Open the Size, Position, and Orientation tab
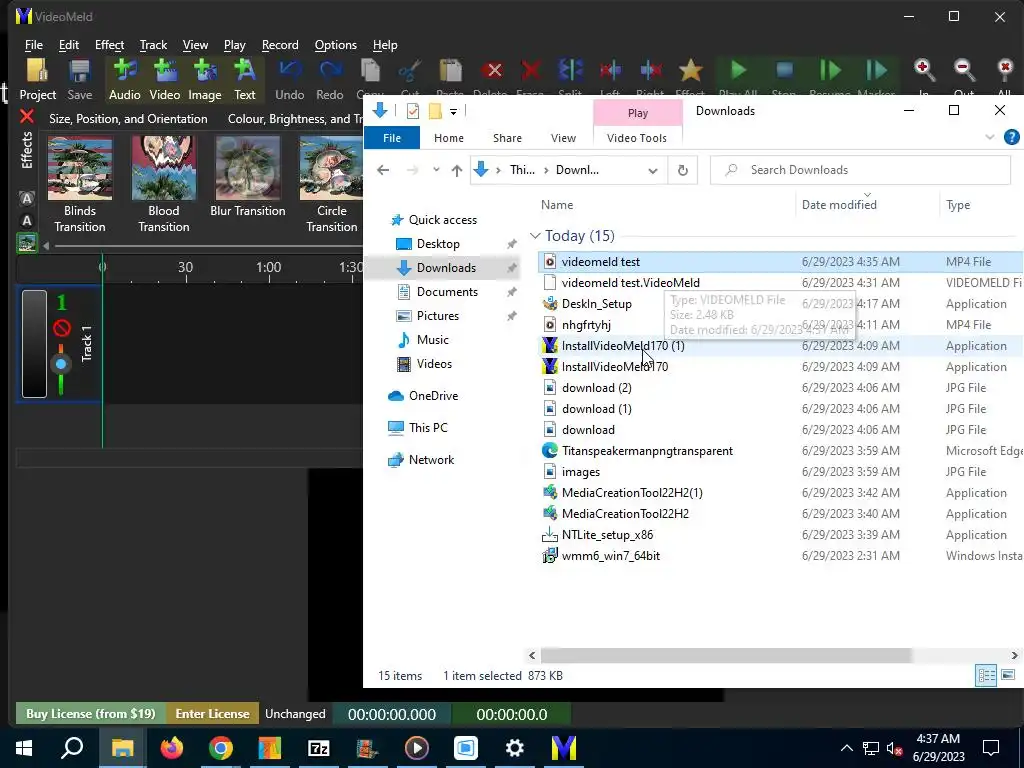 (128, 119)
